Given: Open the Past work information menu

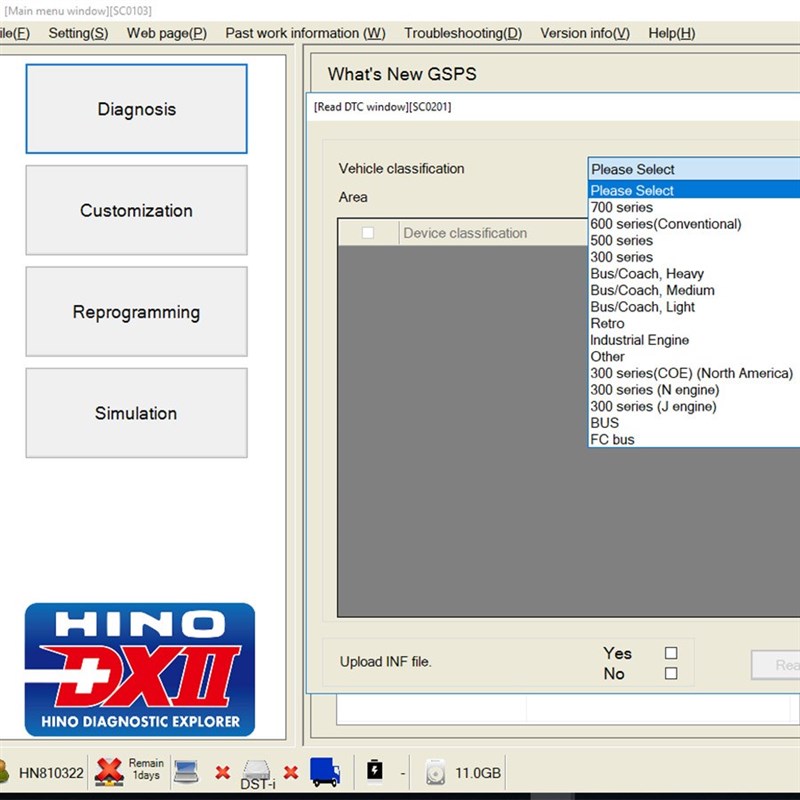Looking at the screenshot, I should click(303, 33).
